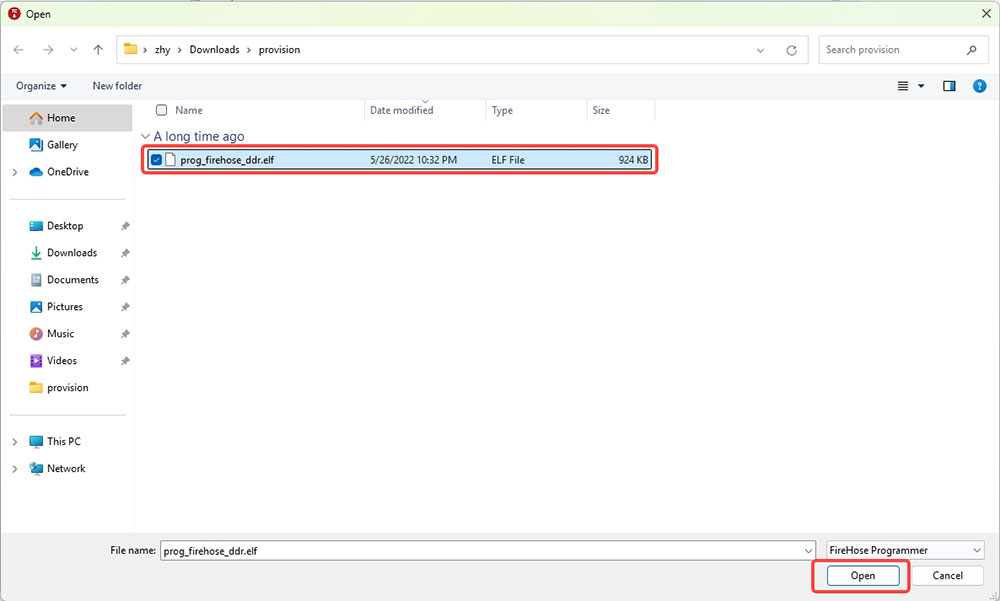The width and height of the screenshot is (1000, 601).
Task: Close the Open dialog window
Action: [985, 13]
